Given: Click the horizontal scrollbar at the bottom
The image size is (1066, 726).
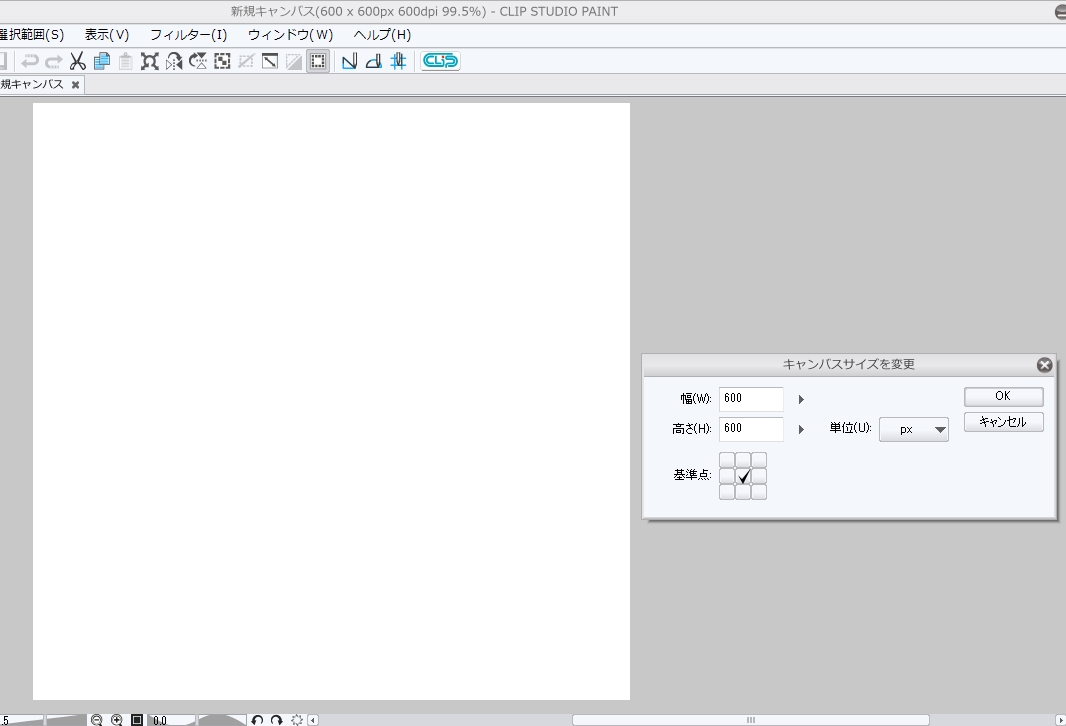Looking at the screenshot, I should 750,720.
